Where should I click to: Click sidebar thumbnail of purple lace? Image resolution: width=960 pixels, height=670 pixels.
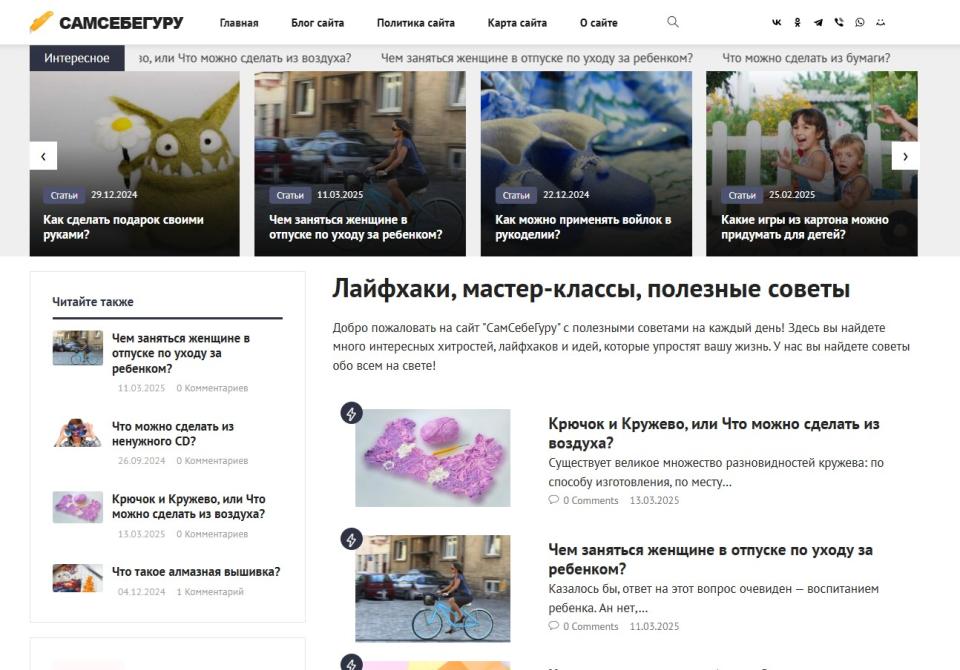78,507
